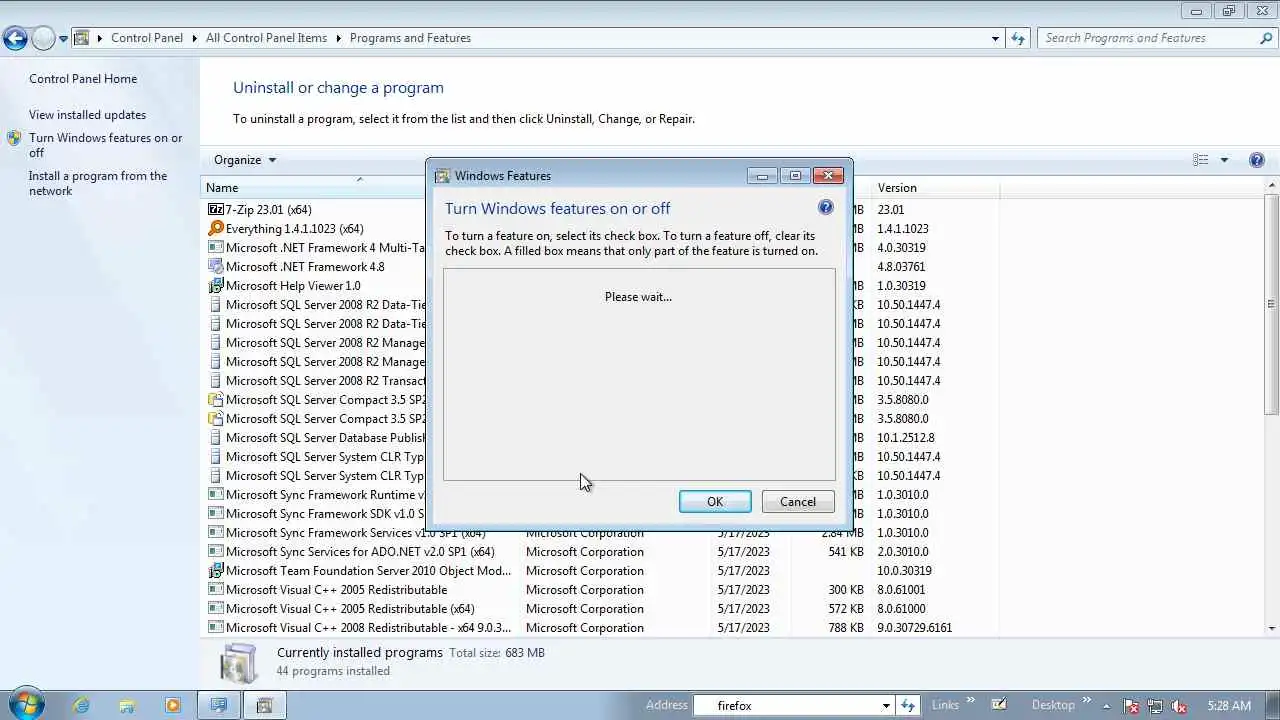Click the help icon in the toolbar
Screen dimensions: 1280x720
[x=1257, y=160]
